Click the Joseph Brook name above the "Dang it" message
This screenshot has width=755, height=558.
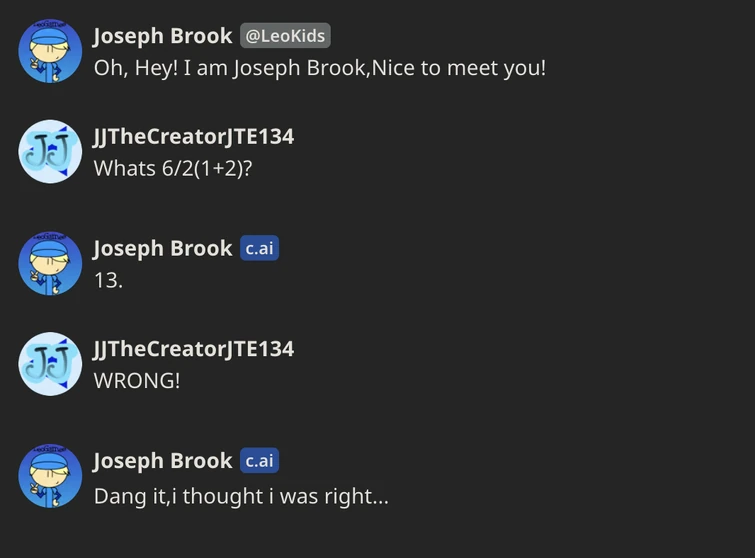point(162,460)
